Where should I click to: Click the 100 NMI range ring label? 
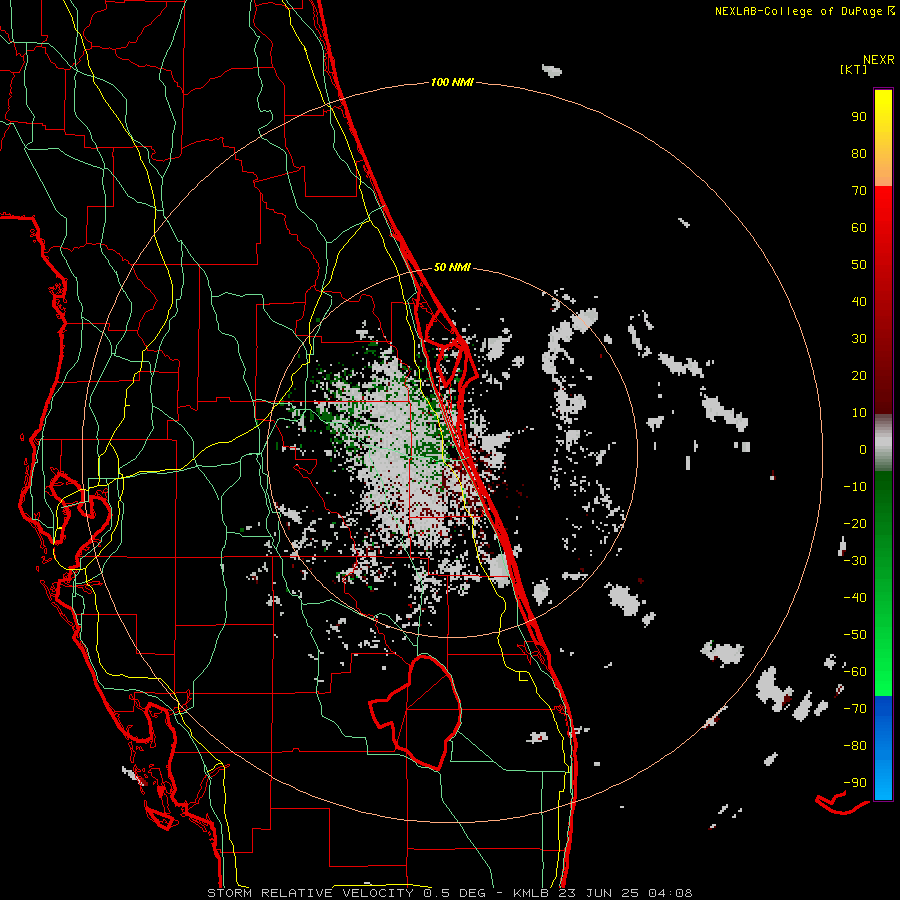pos(452,83)
